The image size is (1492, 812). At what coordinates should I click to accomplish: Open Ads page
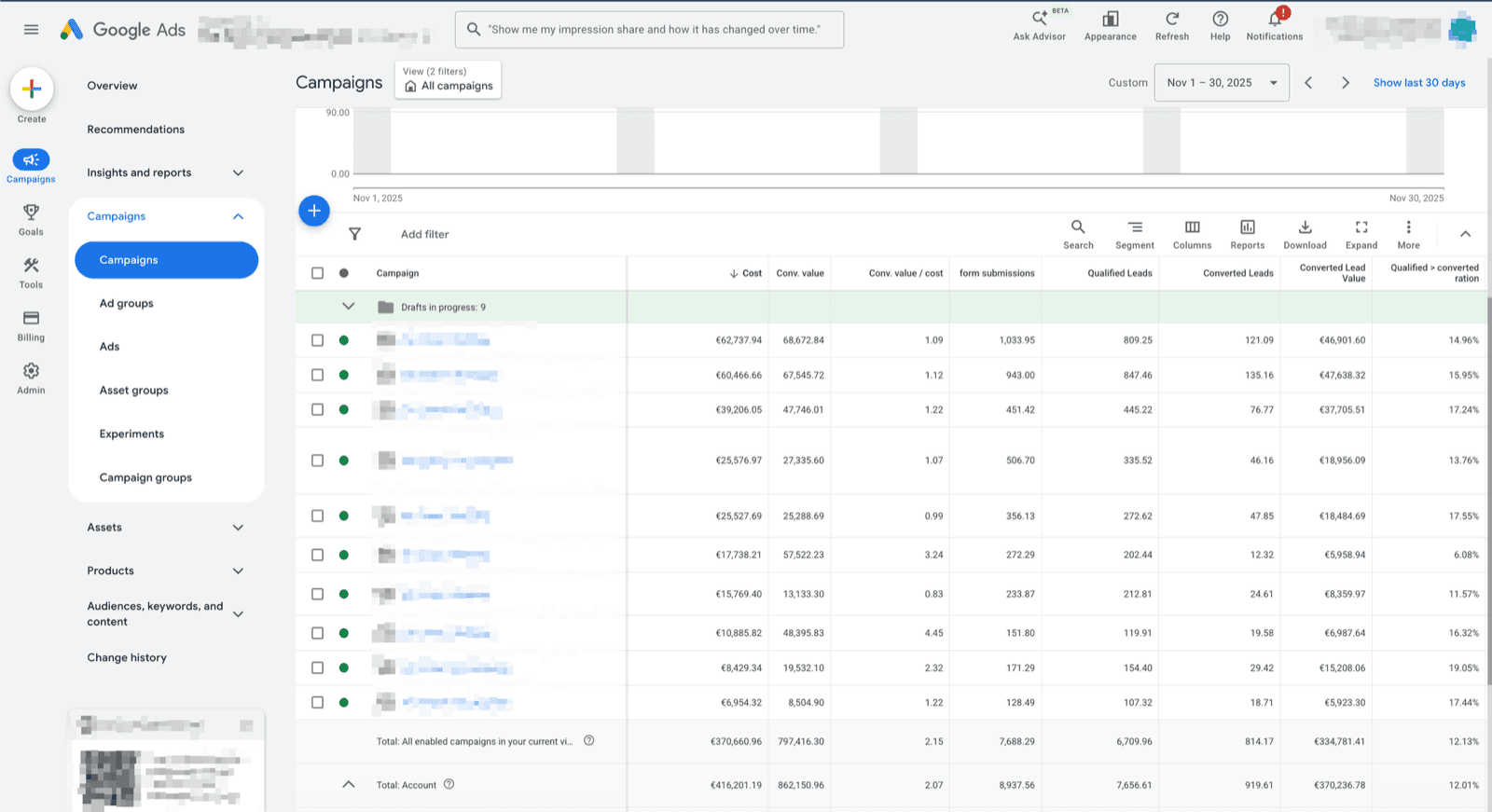pos(110,347)
